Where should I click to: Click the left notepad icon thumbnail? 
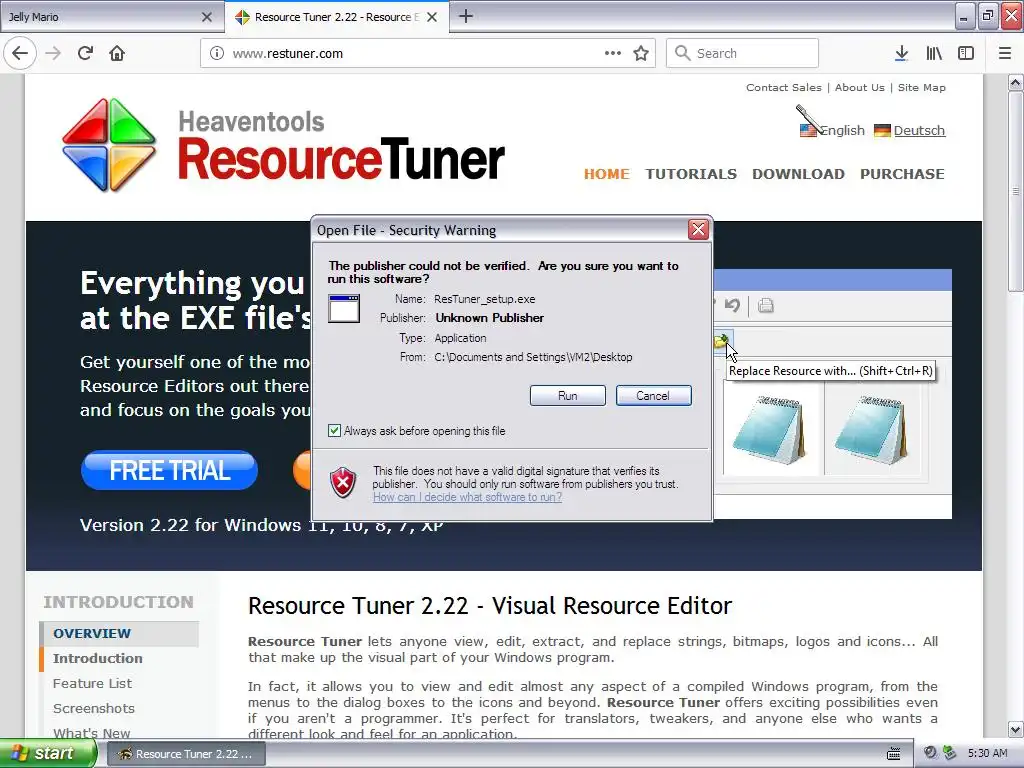pos(769,428)
